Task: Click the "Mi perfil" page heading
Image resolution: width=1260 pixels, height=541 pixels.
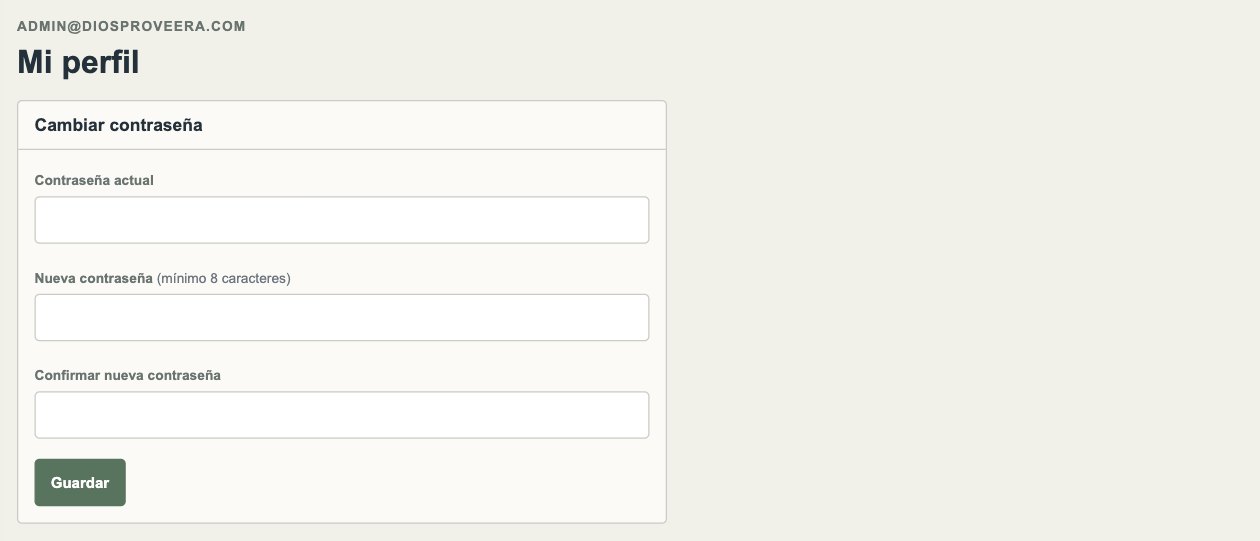Action: pos(78,62)
